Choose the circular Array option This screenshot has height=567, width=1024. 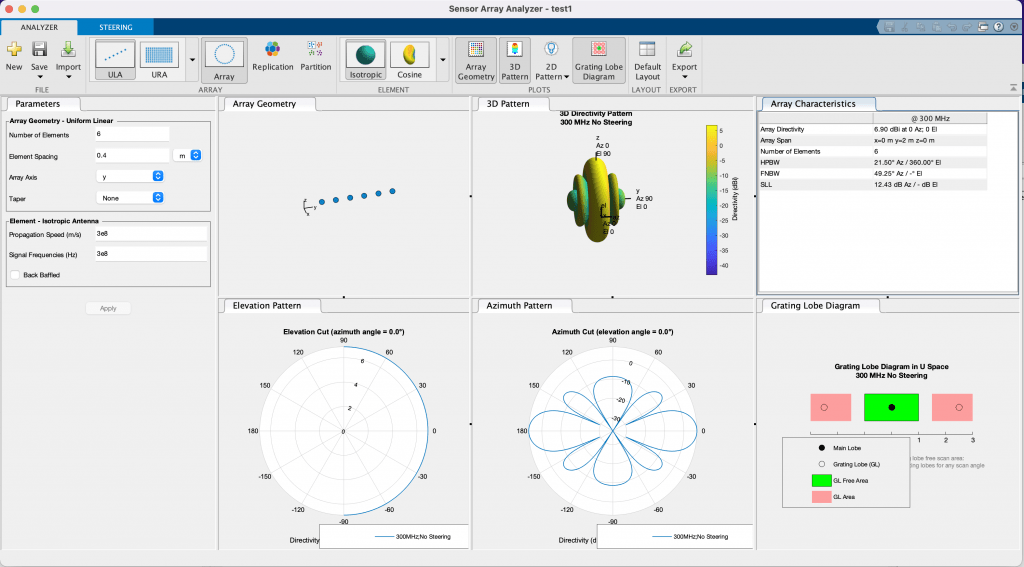pos(224,60)
